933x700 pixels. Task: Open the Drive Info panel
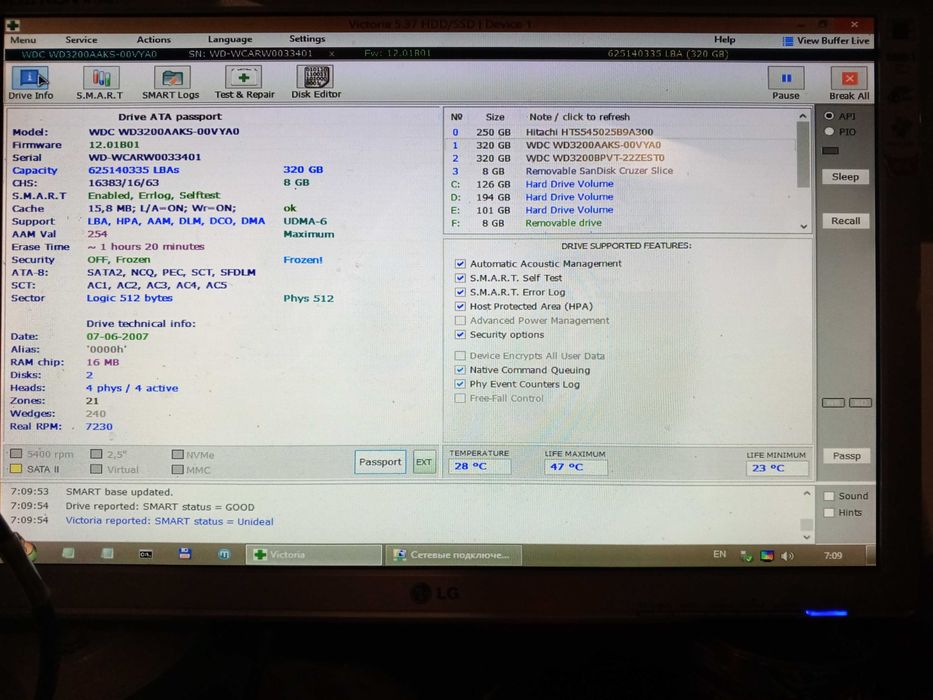point(30,83)
